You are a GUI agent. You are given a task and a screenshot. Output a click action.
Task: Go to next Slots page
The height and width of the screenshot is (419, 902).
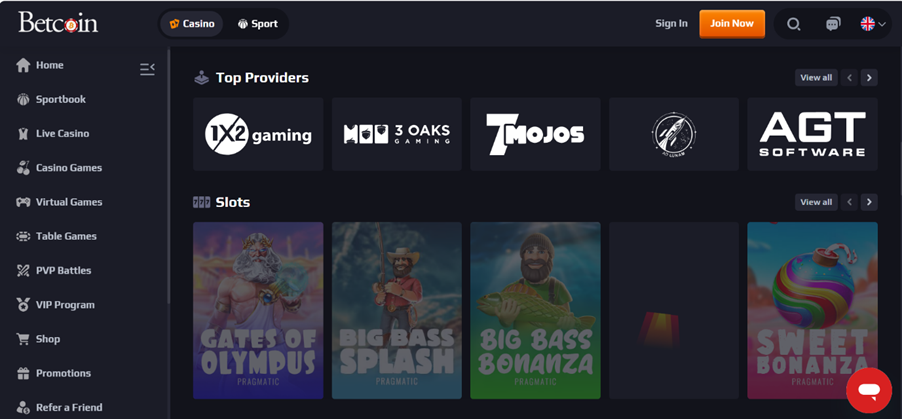click(x=869, y=202)
